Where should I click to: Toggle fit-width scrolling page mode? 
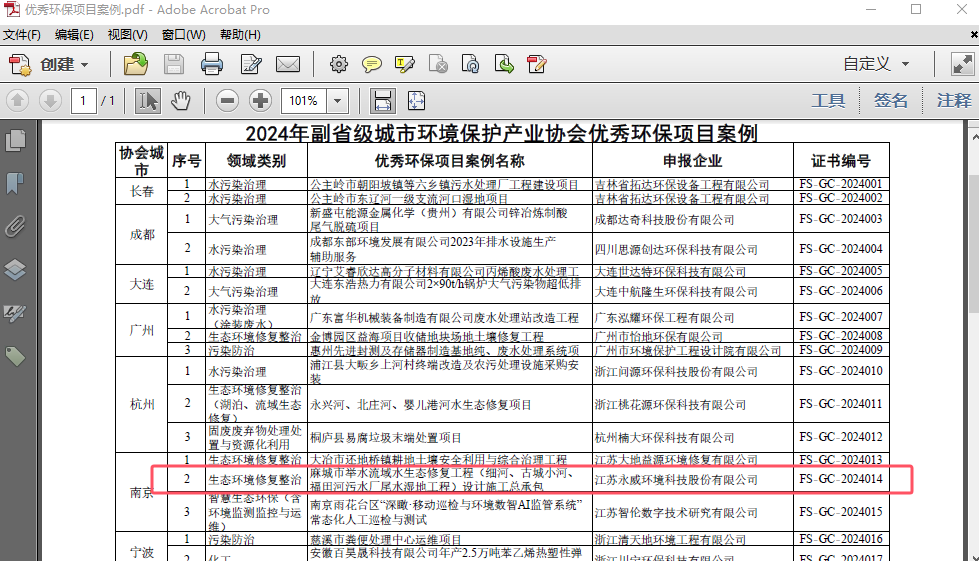pos(381,100)
